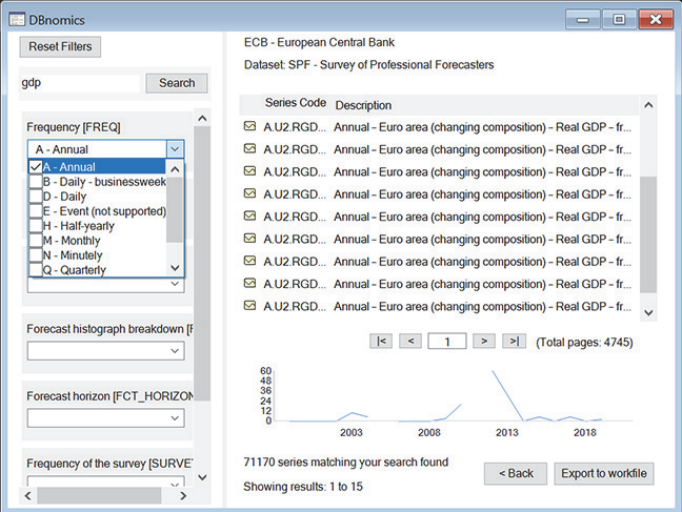The width and height of the screenshot is (682, 512).
Task: Click the envelope icon of the eighth series row
Action: pyautogui.click(x=250, y=283)
